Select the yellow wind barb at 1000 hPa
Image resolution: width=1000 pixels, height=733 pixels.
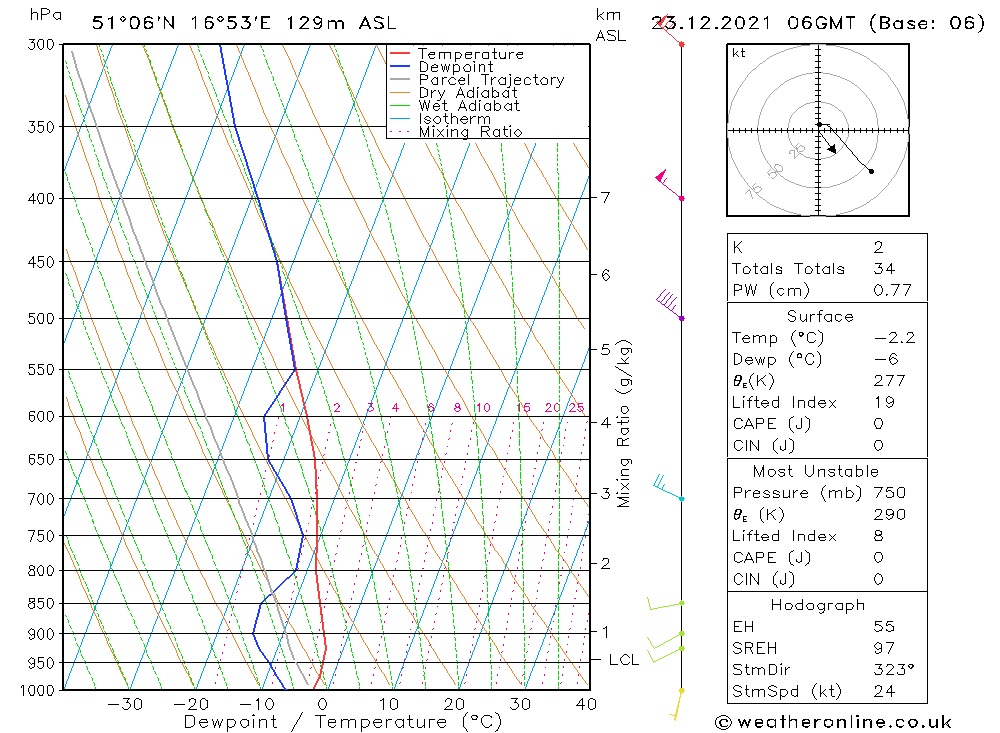(x=677, y=704)
